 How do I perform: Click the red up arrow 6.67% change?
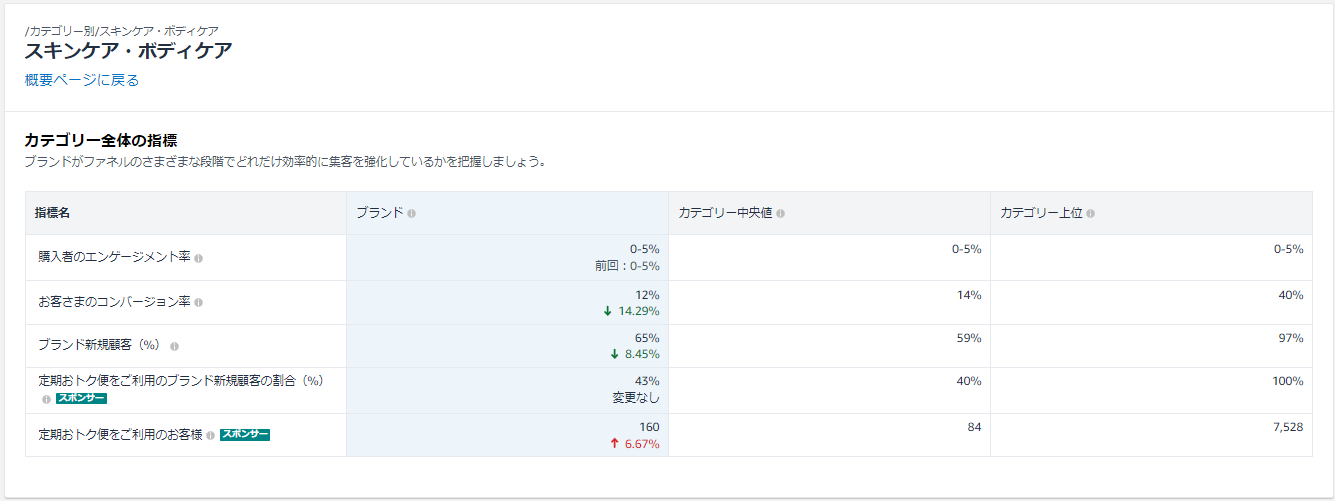pos(635,443)
